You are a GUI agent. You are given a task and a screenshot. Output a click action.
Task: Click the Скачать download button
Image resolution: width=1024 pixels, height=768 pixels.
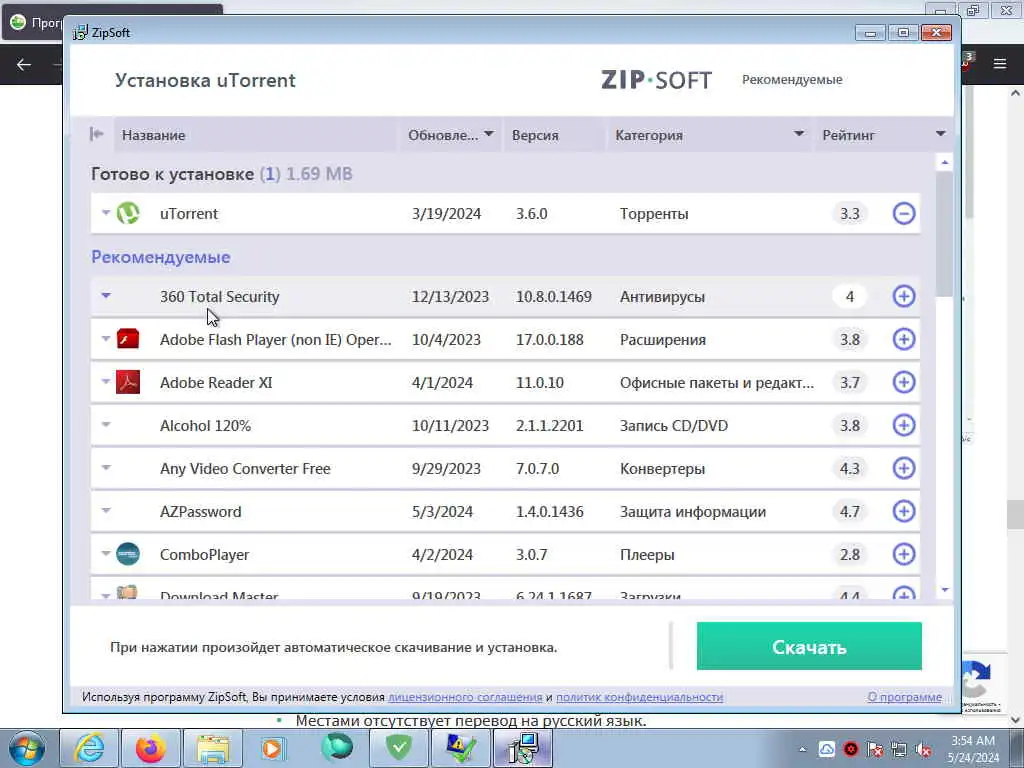click(x=809, y=646)
